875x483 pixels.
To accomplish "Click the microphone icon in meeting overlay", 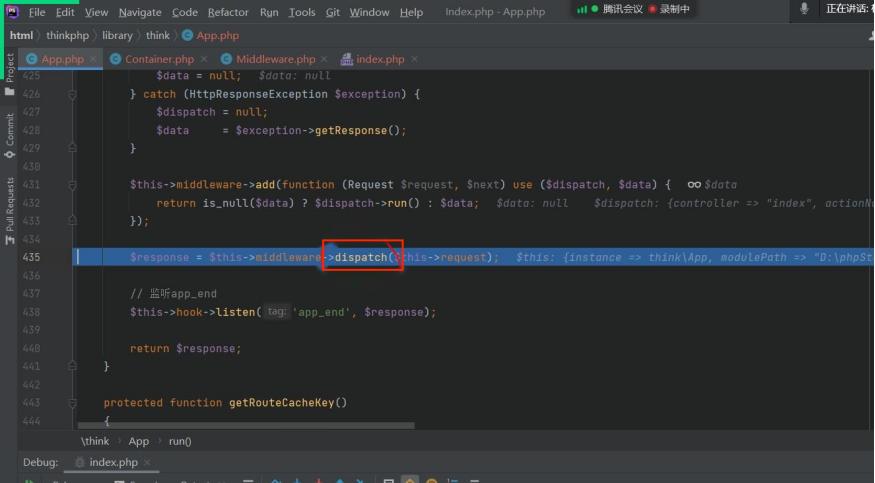I will (804, 9).
